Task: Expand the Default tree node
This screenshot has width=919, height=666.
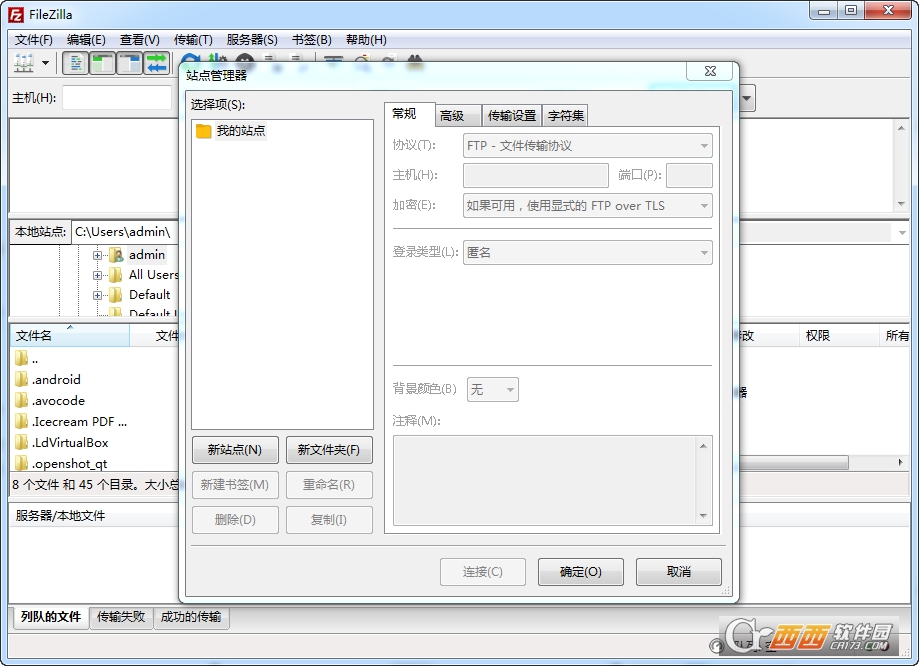Action: 97,295
